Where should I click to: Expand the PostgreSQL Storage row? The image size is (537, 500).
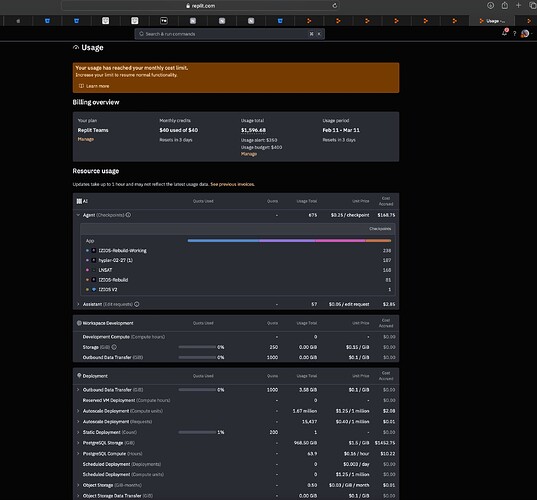pyautogui.click(x=78, y=443)
